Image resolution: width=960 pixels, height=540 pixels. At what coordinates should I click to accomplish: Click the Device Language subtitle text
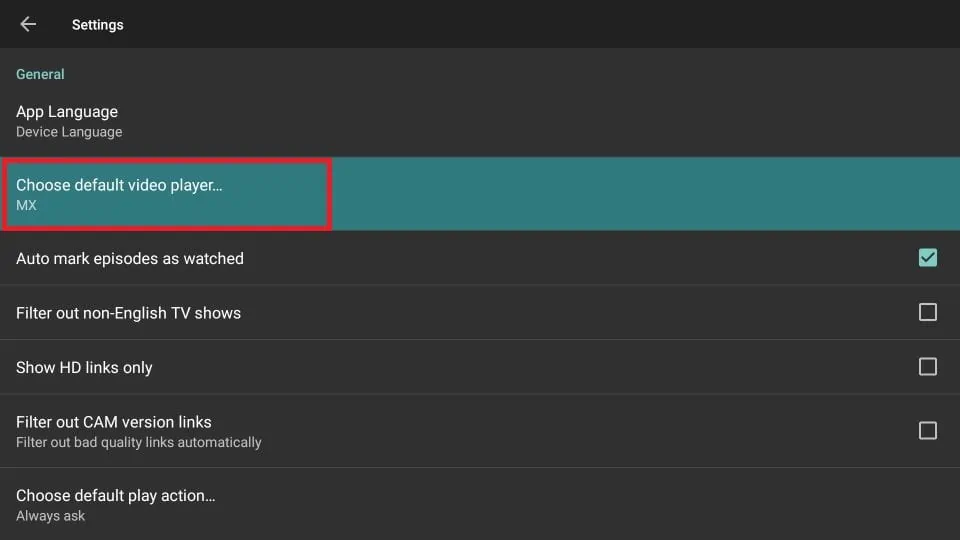point(69,132)
